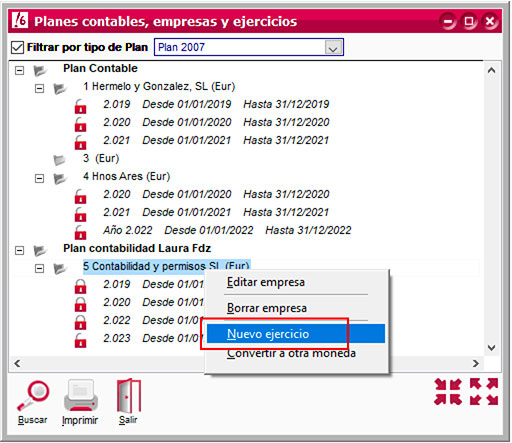Select Hermelo 2.020 exercise row
Screen dimensions: 512x443
click(216, 122)
